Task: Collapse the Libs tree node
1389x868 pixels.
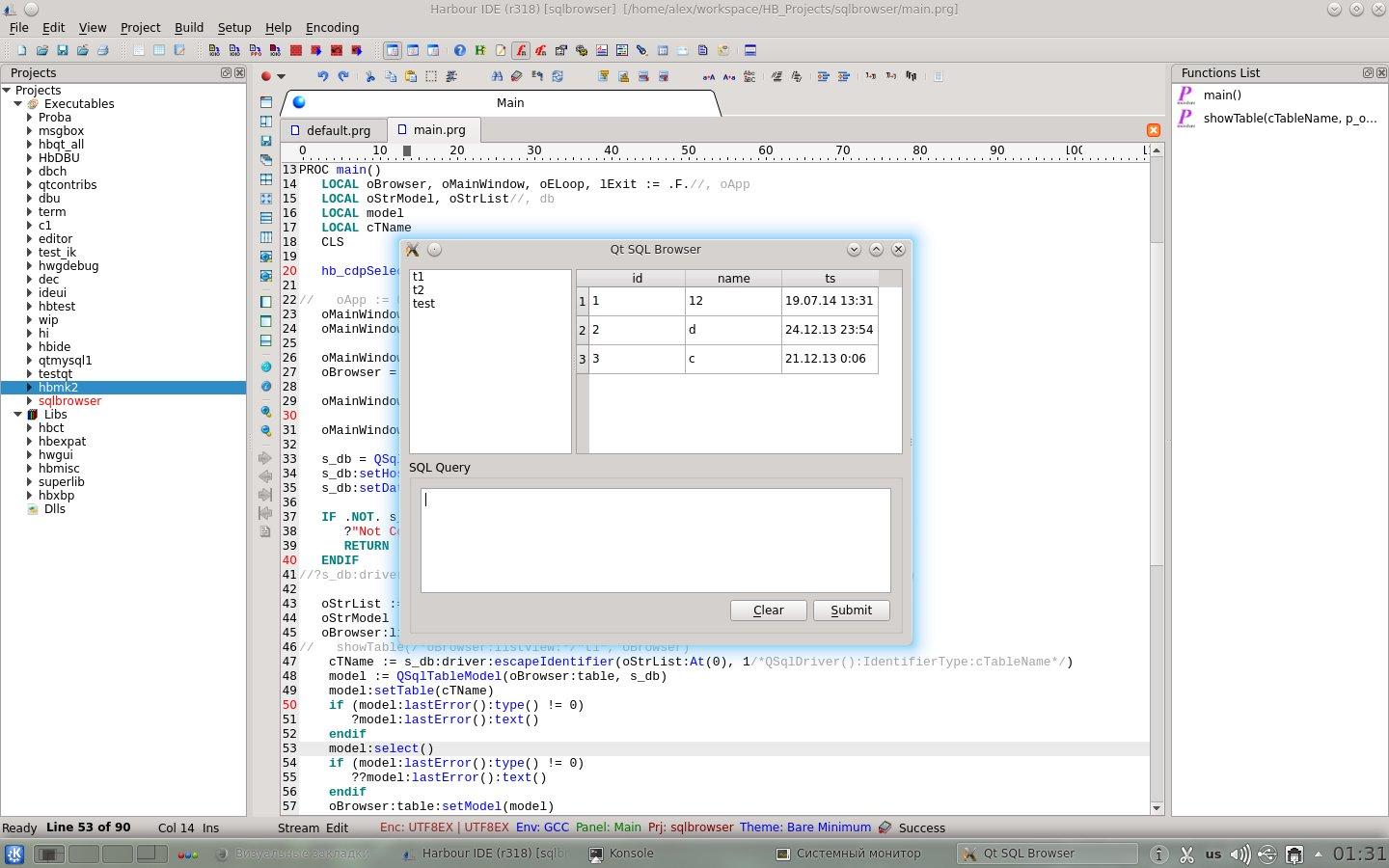Action: click(x=18, y=414)
